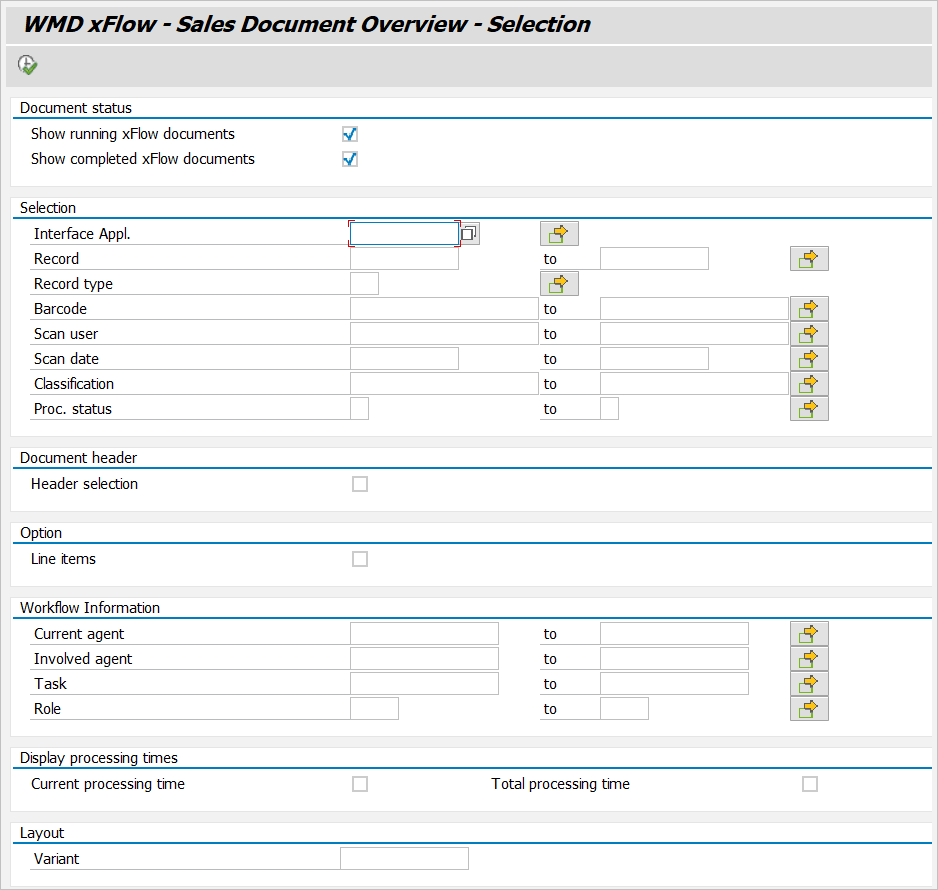The image size is (938, 890).
Task: Click multiple selection arrow for Record type
Action: (559, 284)
